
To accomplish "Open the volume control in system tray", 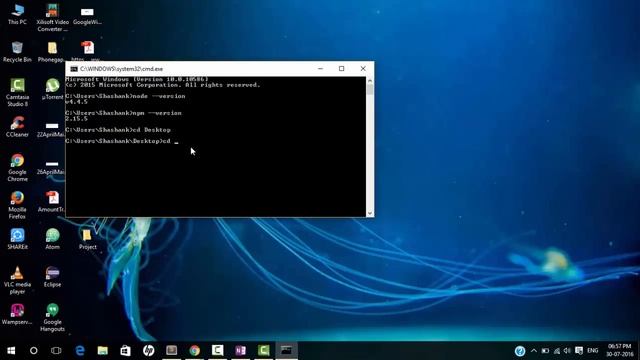I will tap(567, 351).
